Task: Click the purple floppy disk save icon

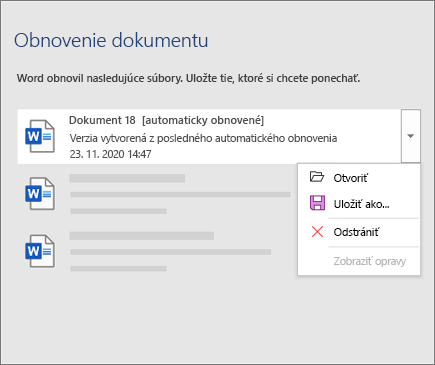Action: (317, 203)
